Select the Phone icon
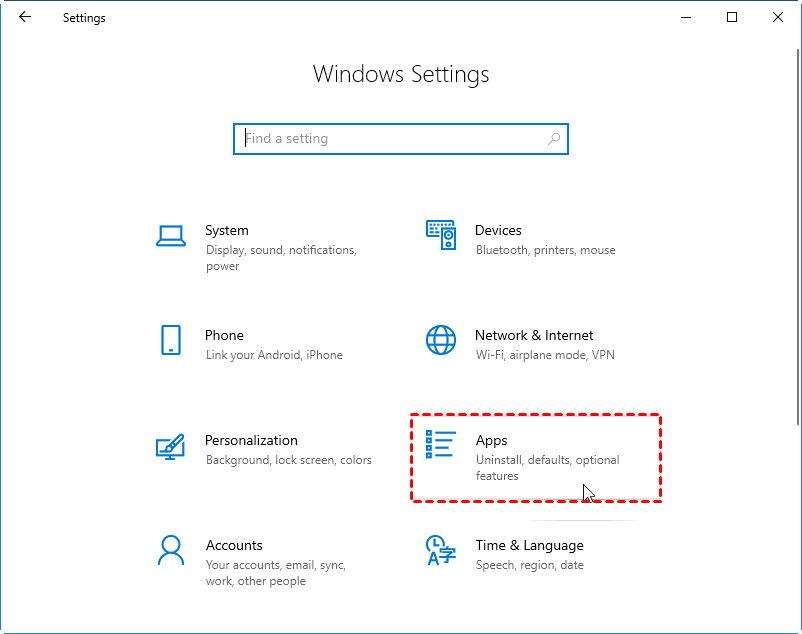Image resolution: width=802 pixels, height=634 pixels. (x=171, y=340)
